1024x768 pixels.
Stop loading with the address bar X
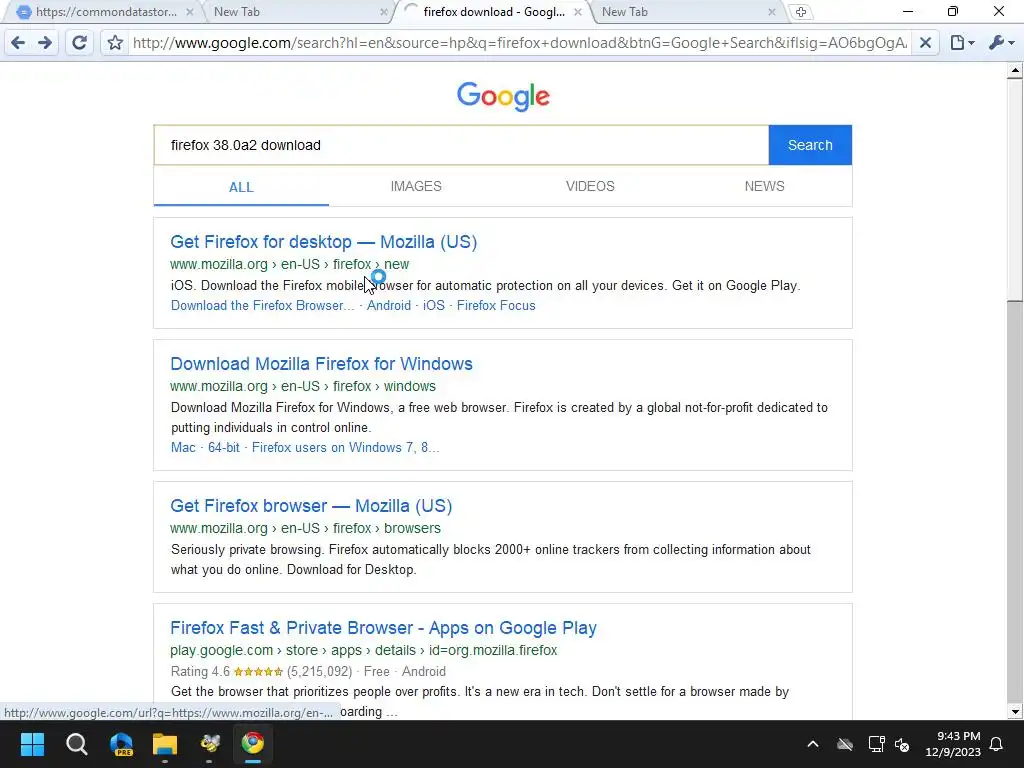click(925, 43)
